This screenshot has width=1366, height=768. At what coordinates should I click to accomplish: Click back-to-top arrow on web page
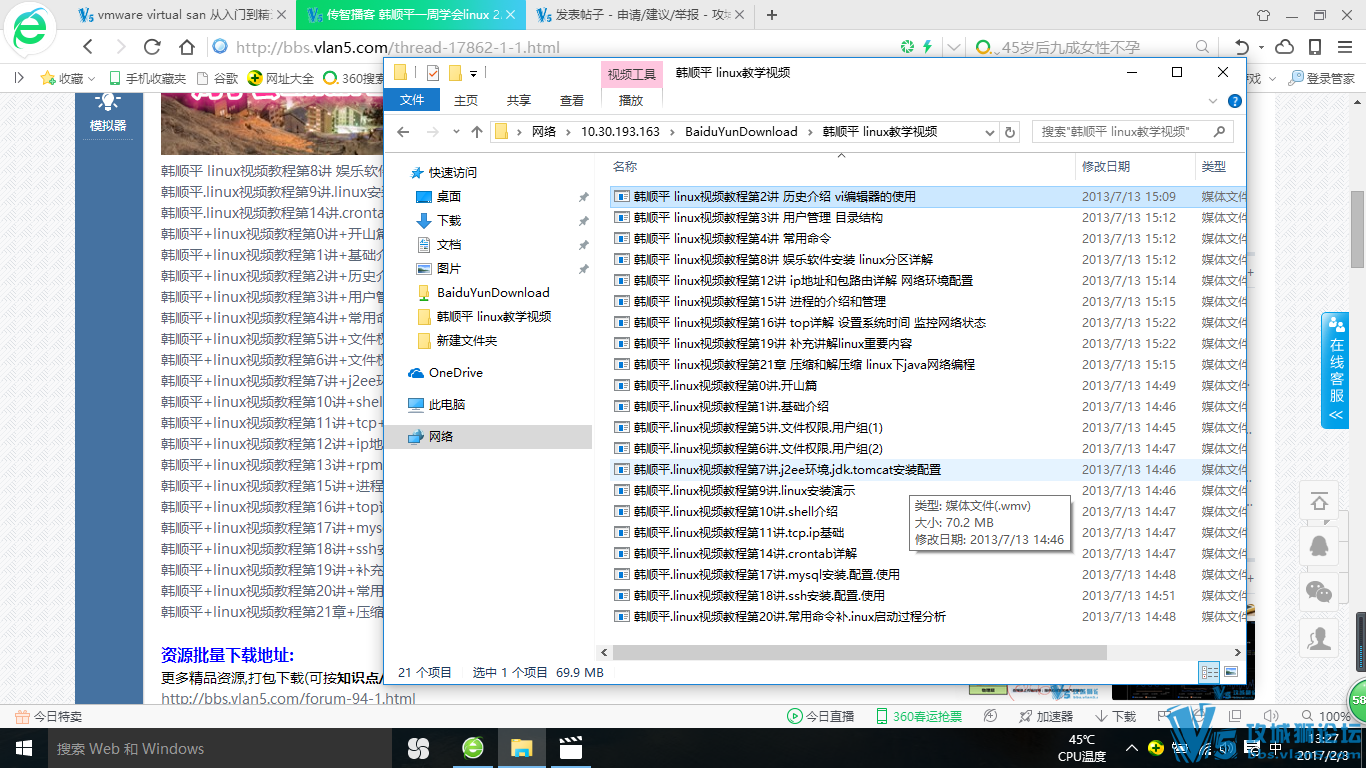click(x=1320, y=501)
